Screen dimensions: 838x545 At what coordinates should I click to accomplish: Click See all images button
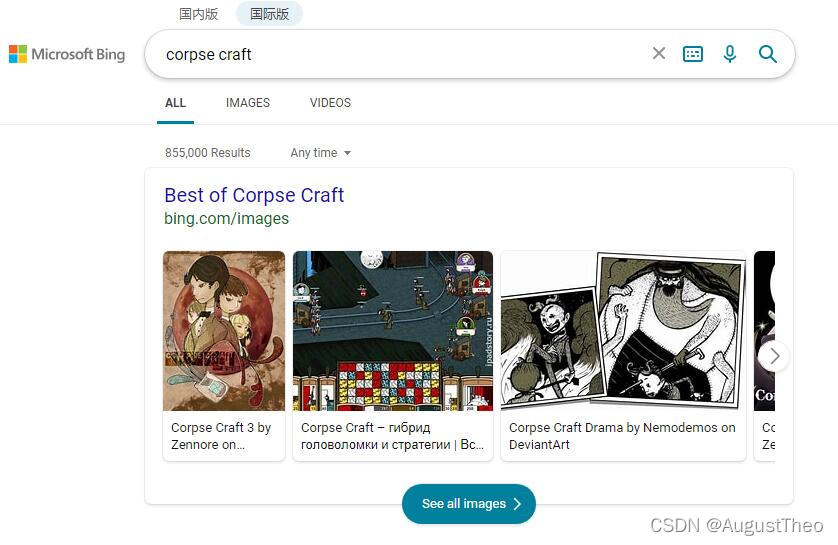pos(469,503)
